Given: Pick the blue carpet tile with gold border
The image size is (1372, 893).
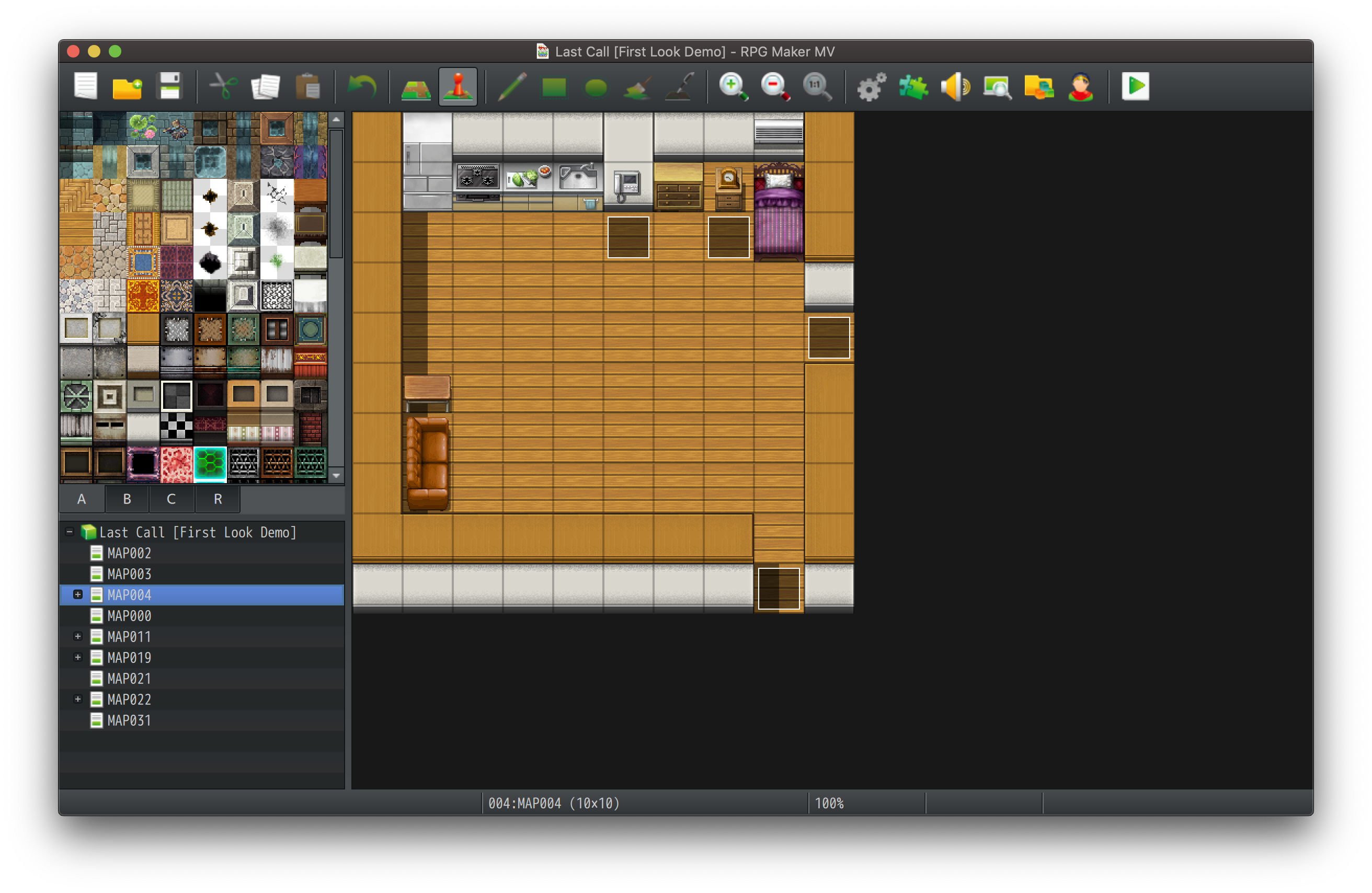Looking at the screenshot, I should click(x=143, y=263).
